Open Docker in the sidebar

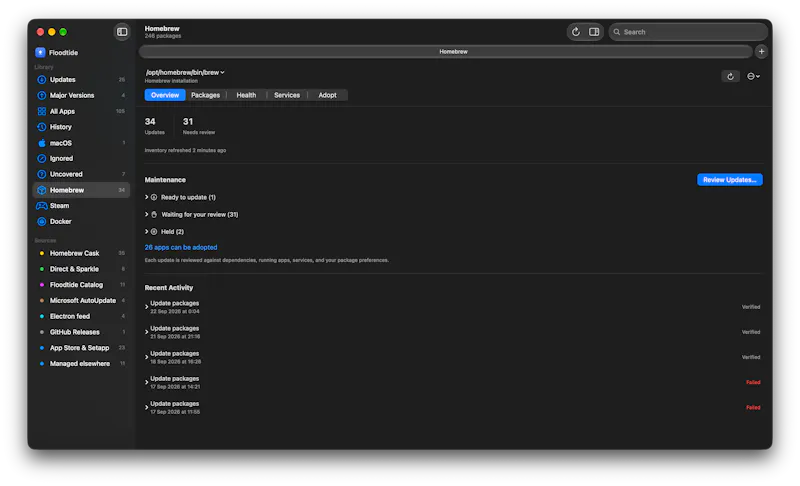pyautogui.click(x=81, y=222)
